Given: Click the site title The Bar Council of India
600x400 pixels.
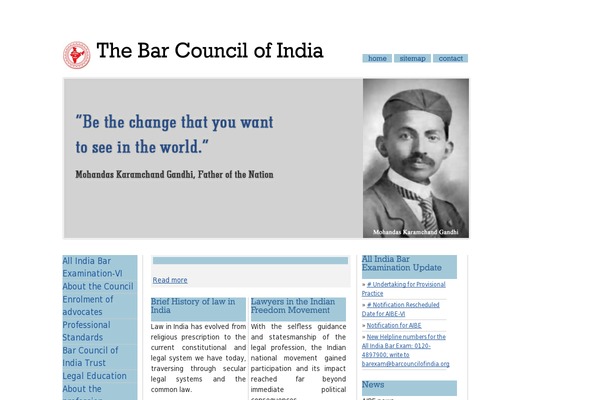Looking at the screenshot, I should [210, 51].
